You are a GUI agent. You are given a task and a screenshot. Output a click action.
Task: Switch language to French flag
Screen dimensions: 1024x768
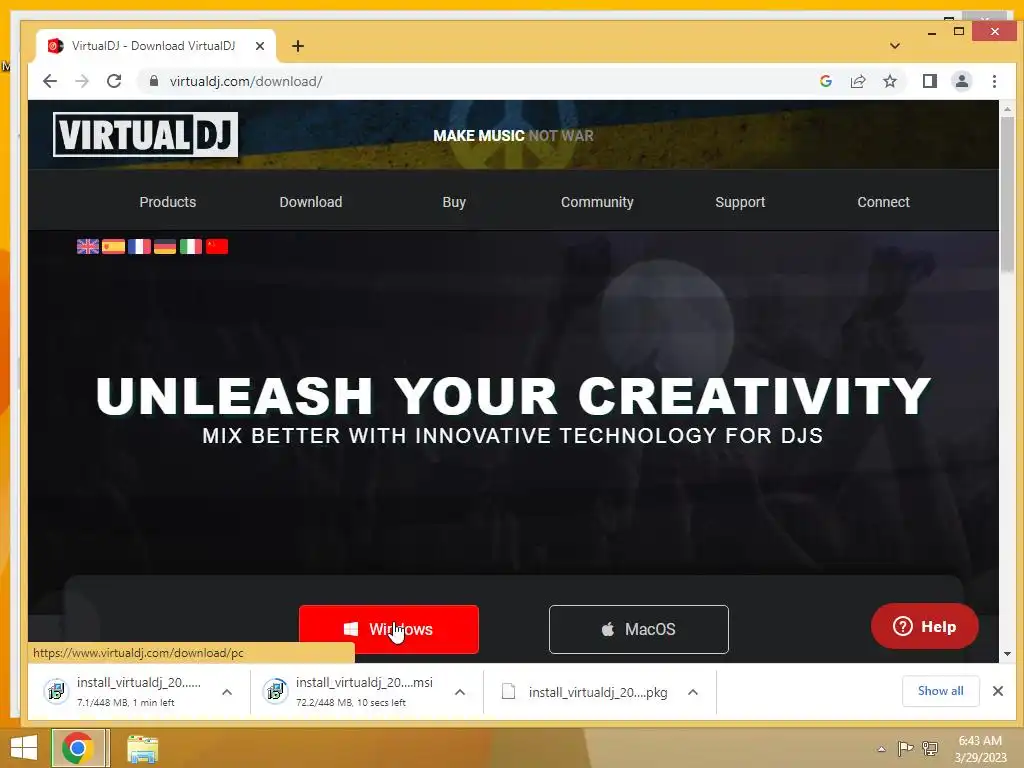coord(139,246)
